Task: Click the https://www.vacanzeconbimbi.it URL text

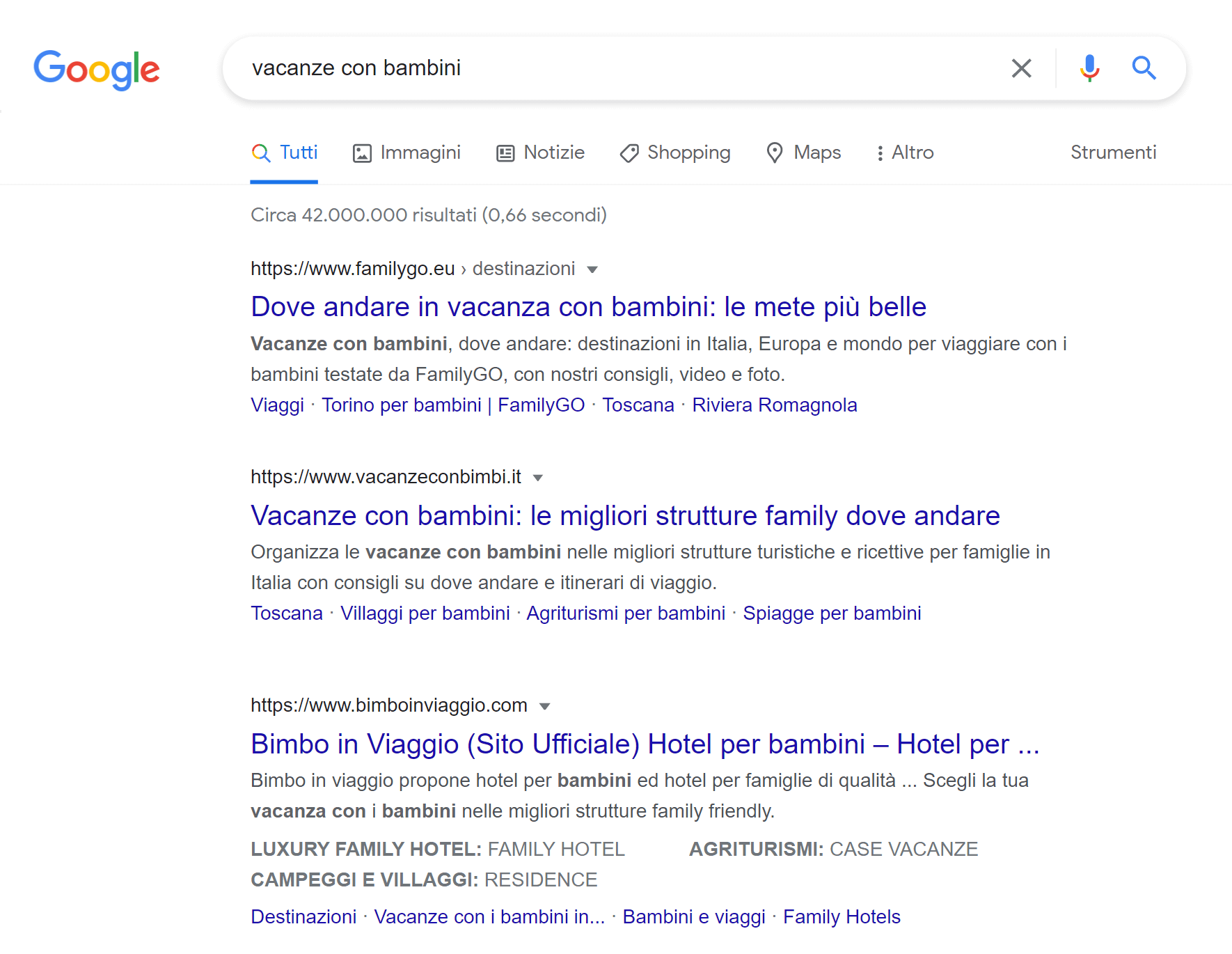Action: point(386,477)
